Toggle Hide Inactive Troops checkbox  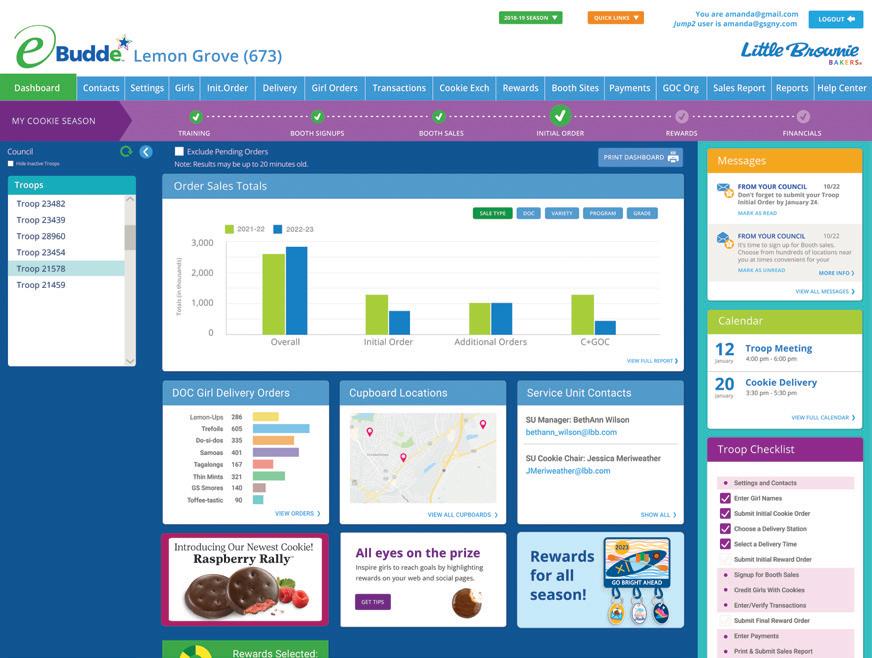11,164
